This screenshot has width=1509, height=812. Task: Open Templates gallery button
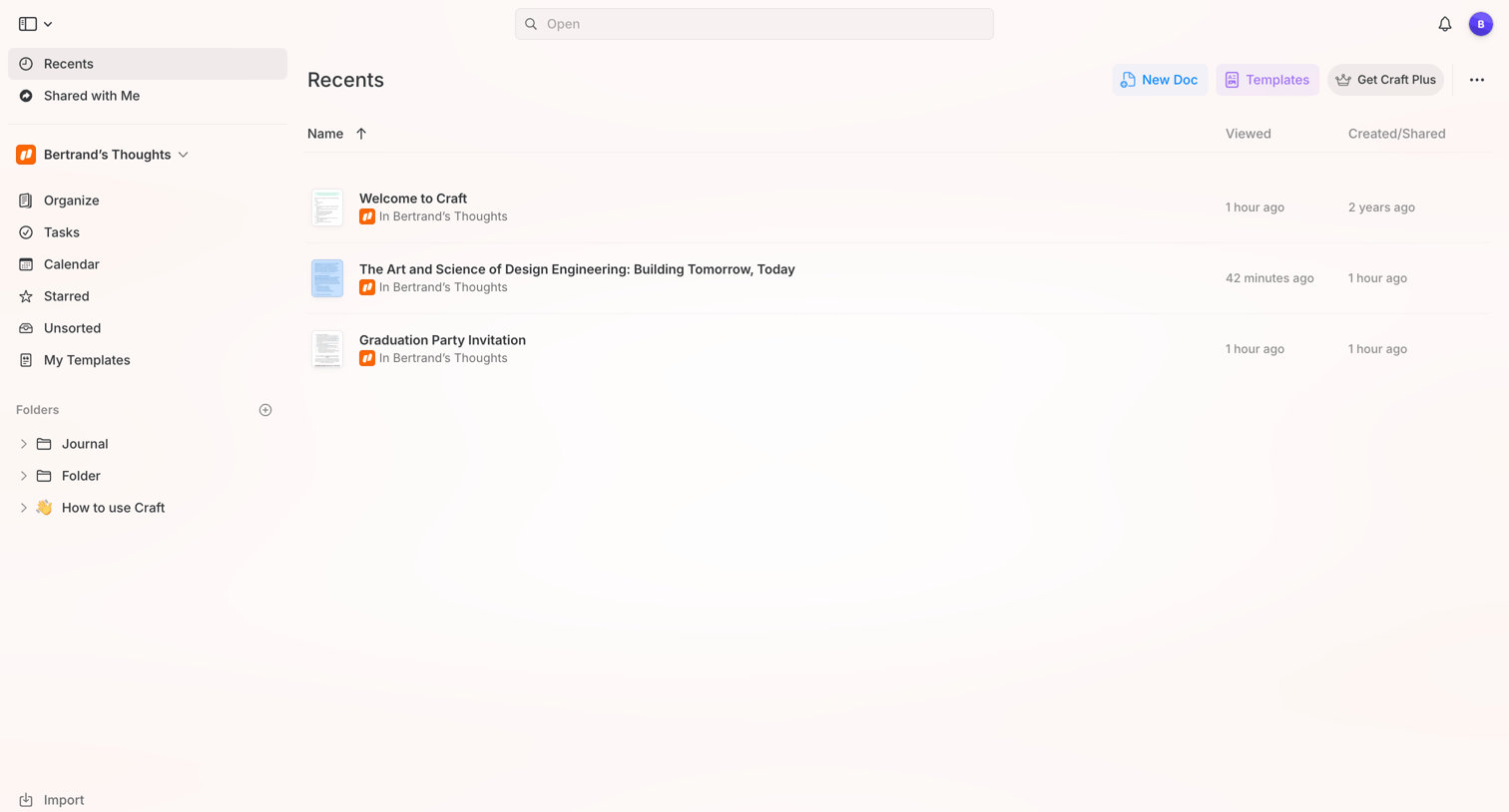[x=1267, y=80]
